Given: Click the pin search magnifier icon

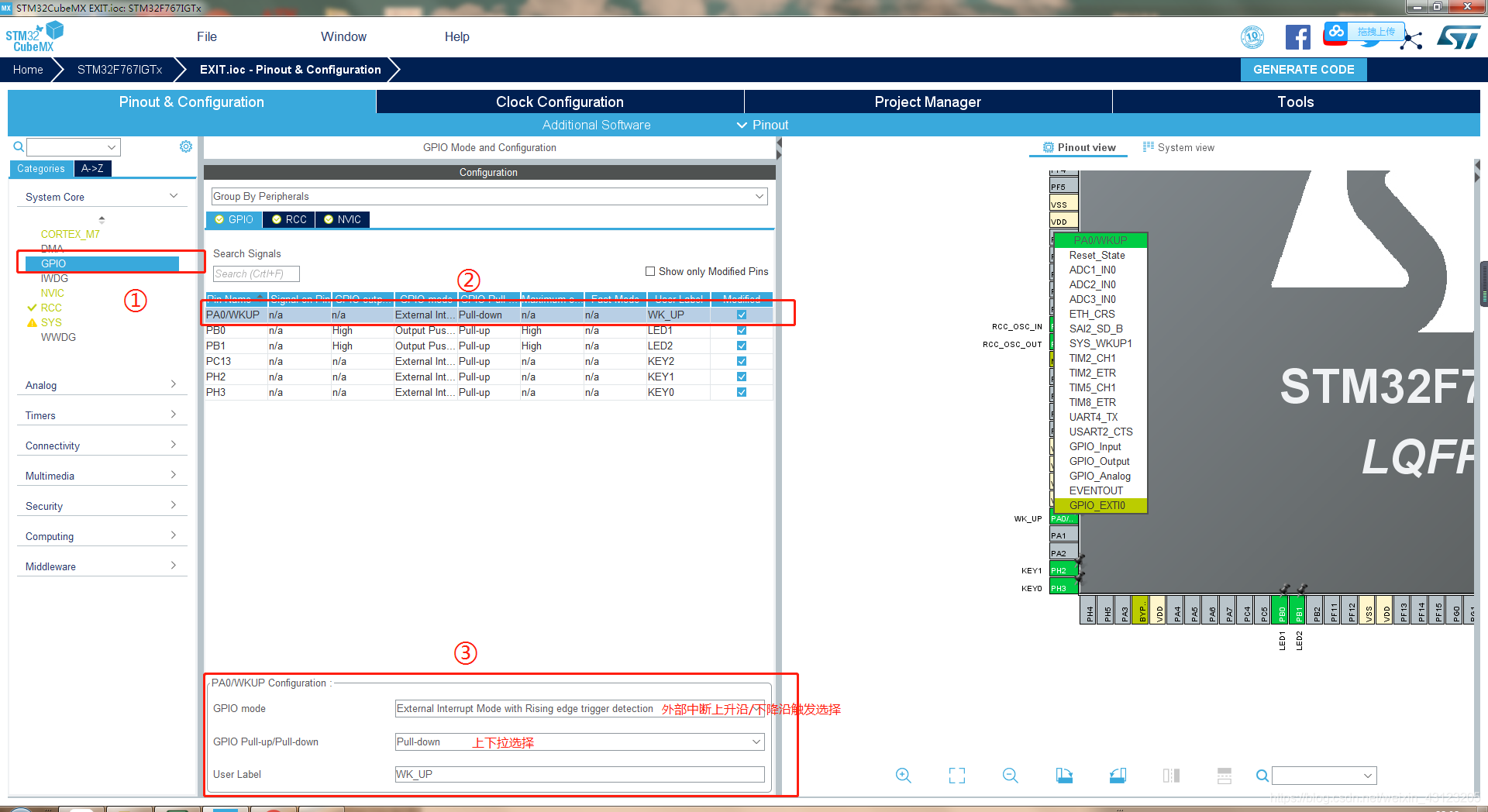Looking at the screenshot, I should (1262, 776).
